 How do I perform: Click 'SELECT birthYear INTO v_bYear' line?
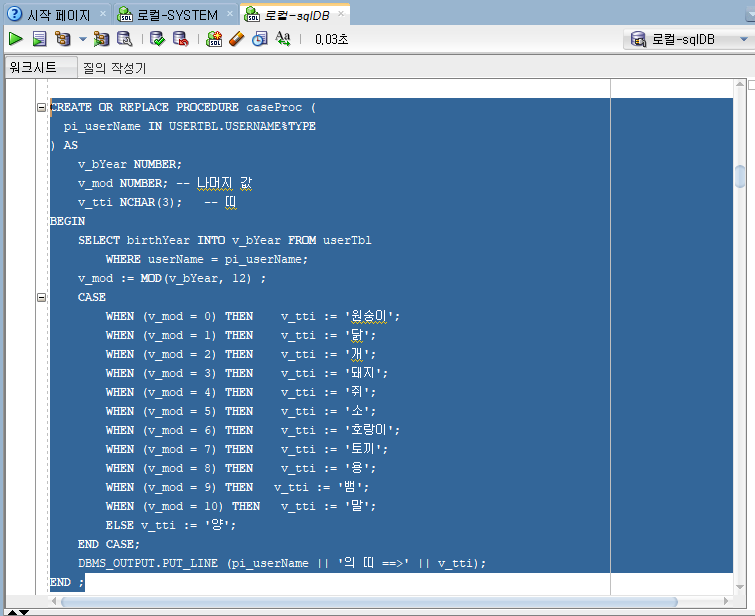(180, 240)
